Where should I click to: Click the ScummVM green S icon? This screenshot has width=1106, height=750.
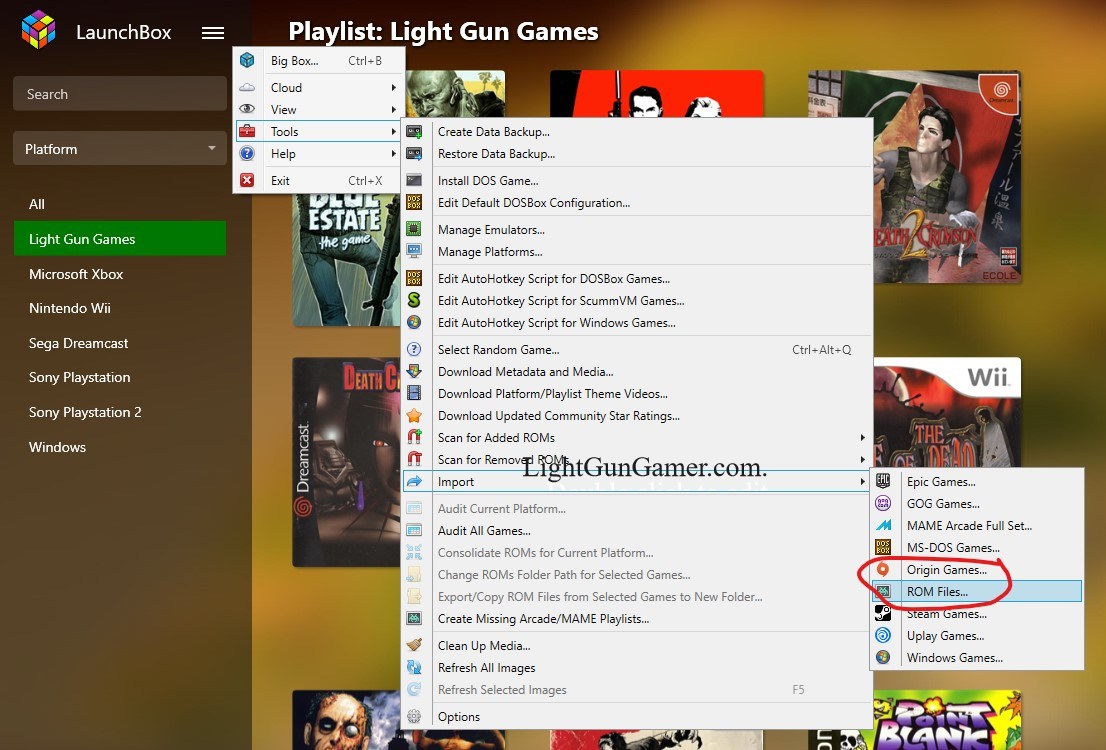click(x=414, y=300)
